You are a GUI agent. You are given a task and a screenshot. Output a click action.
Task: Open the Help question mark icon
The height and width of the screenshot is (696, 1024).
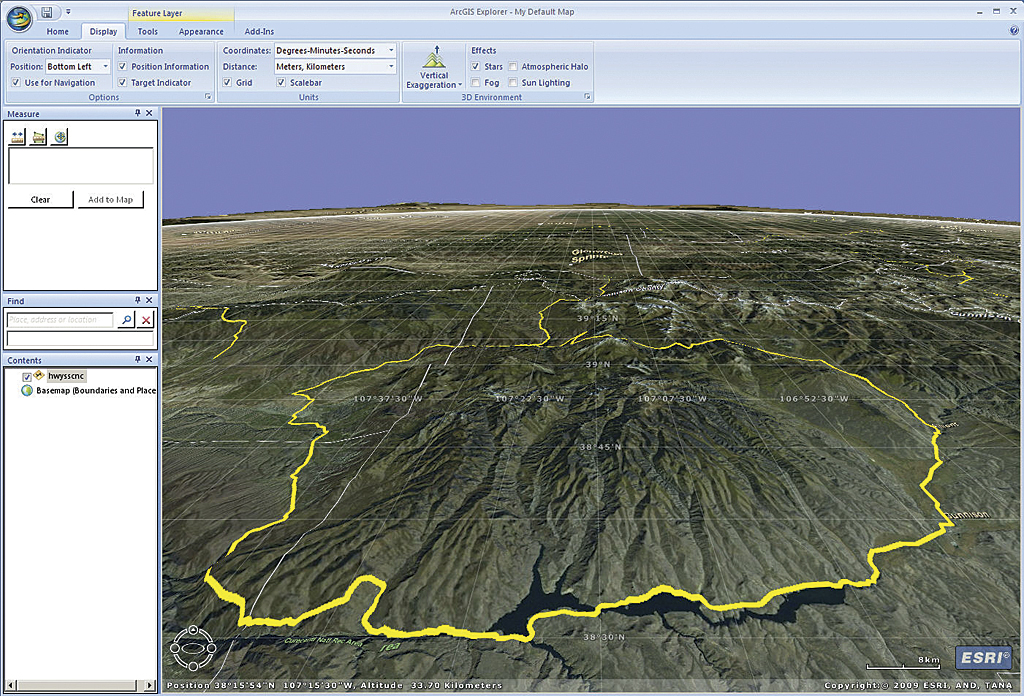click(1014, 31)
